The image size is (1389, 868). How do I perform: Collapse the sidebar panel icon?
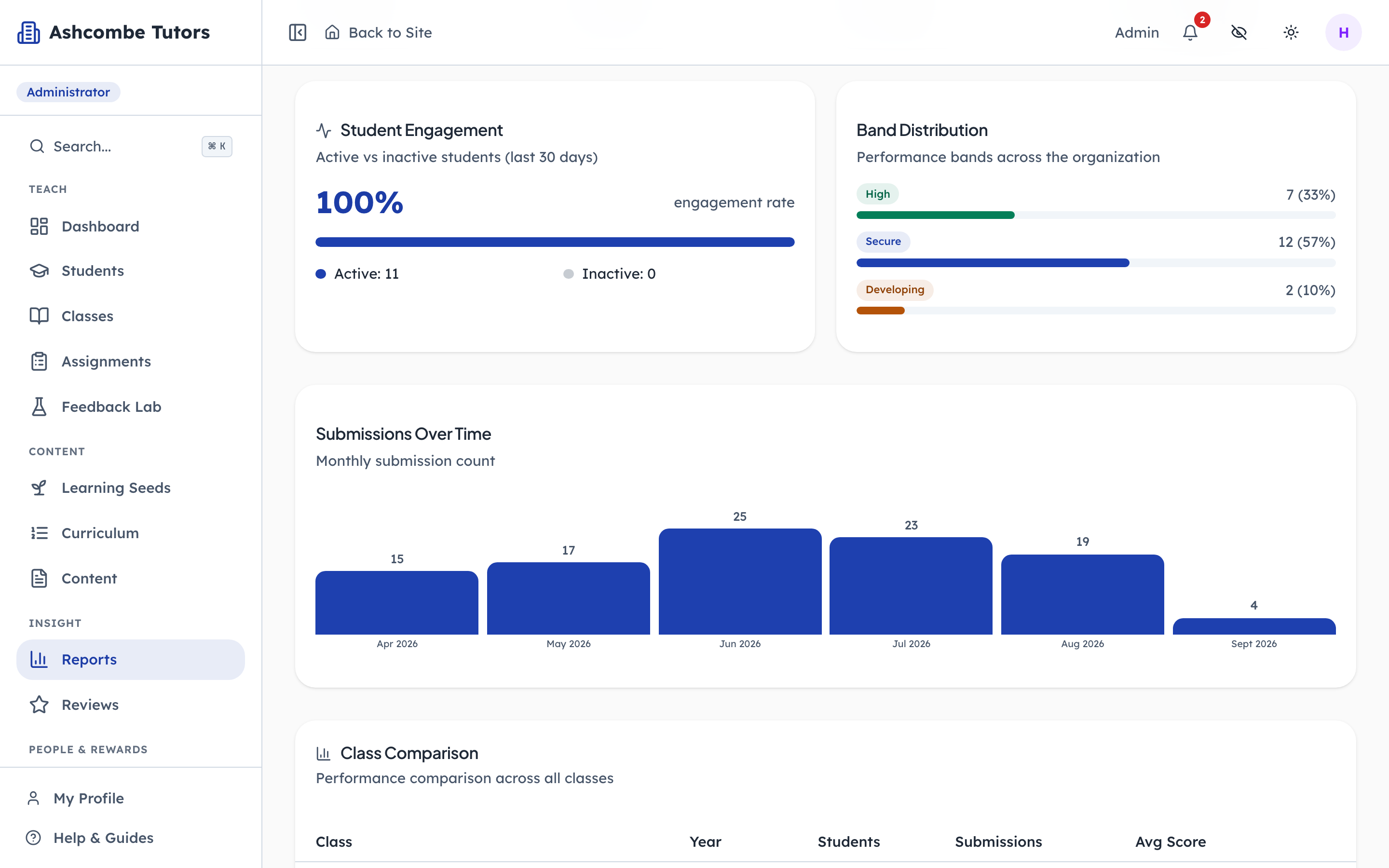point(297,32)
